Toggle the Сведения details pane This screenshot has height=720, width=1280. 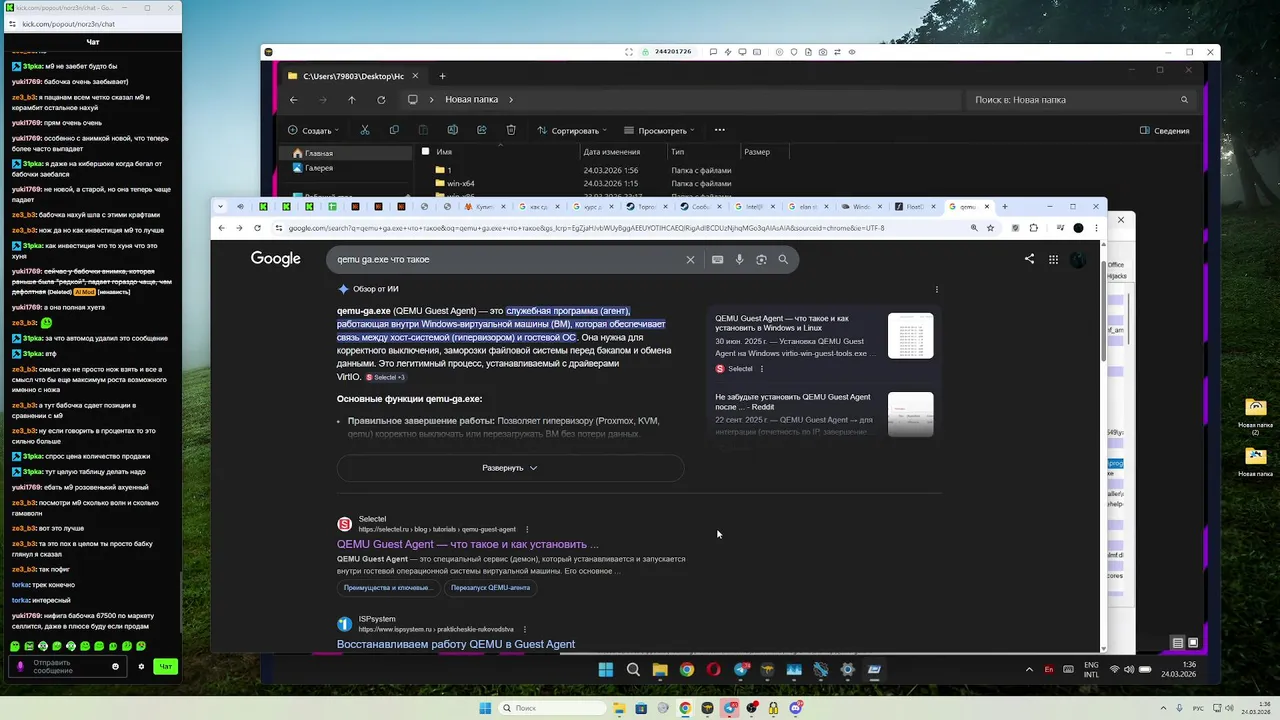pyautogui.click(x=1165, y=130)
